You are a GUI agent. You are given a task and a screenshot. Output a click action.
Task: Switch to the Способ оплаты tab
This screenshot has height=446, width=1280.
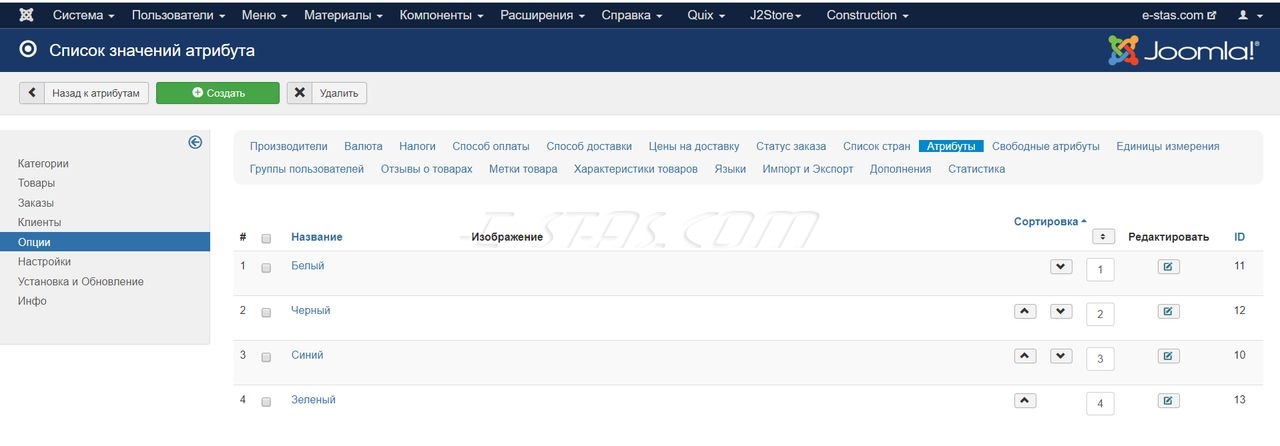(491, 146)
